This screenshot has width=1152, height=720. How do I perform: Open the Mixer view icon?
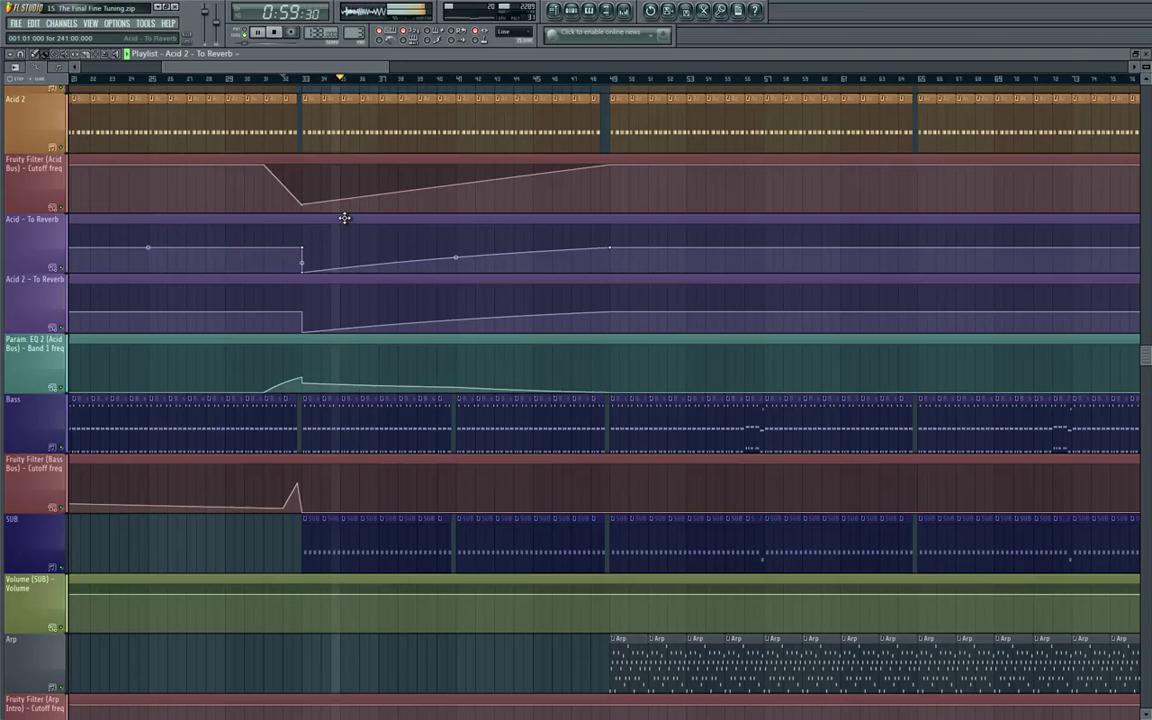point(624,10)
